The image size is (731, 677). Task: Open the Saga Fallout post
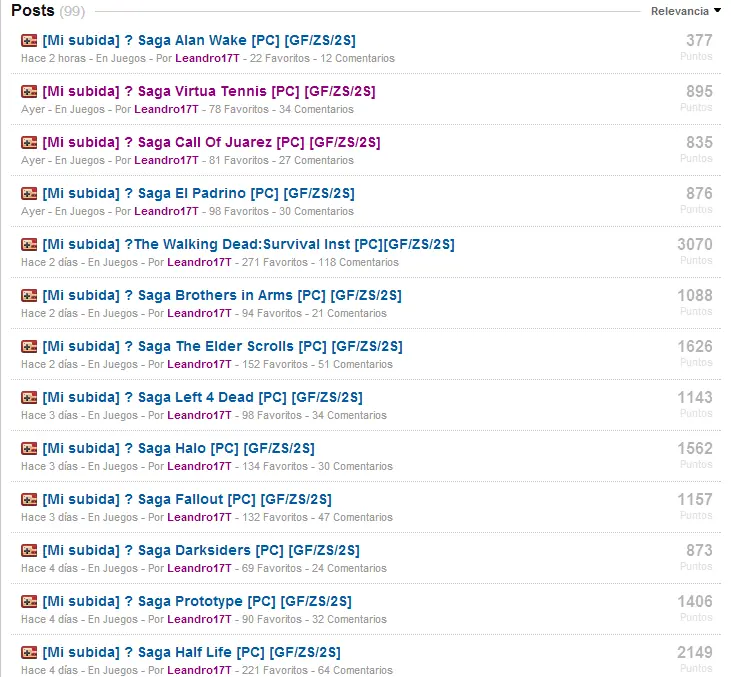tap(187, 499)
